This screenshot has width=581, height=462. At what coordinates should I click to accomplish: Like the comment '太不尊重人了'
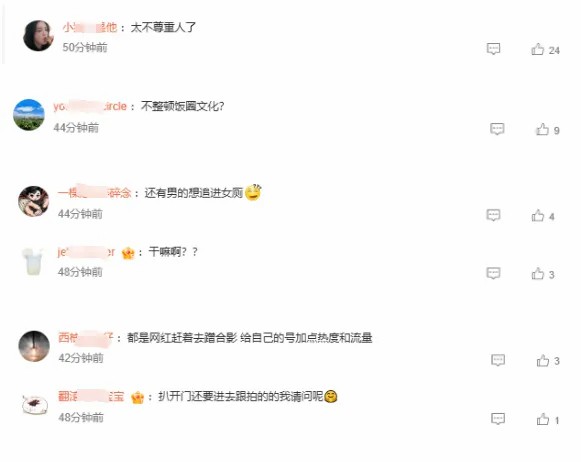coord(538,49)
